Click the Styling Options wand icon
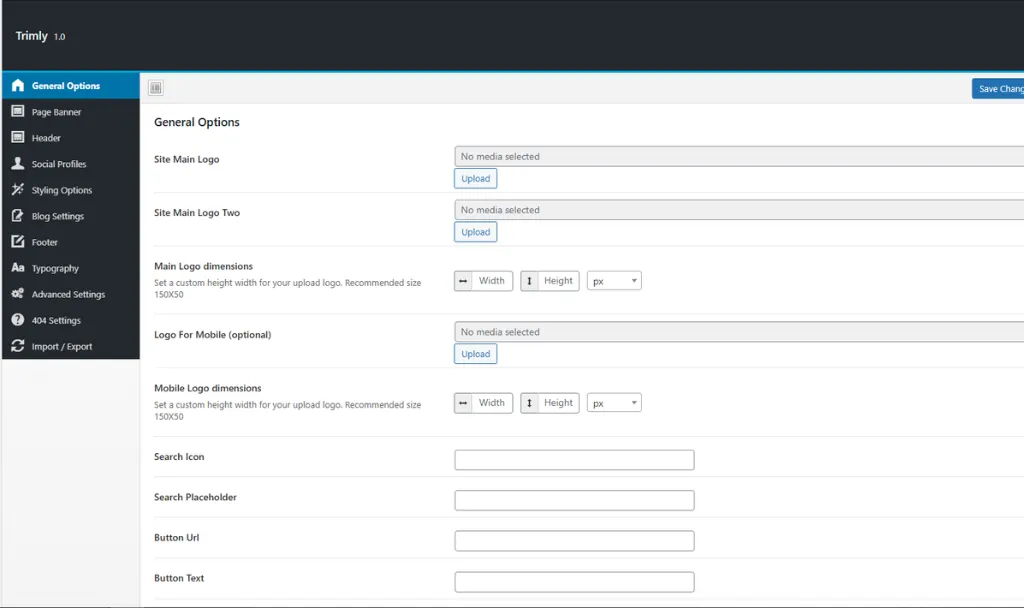This screenshot has height=608, width=1024. pyautogui.click(x=17, y=190)
